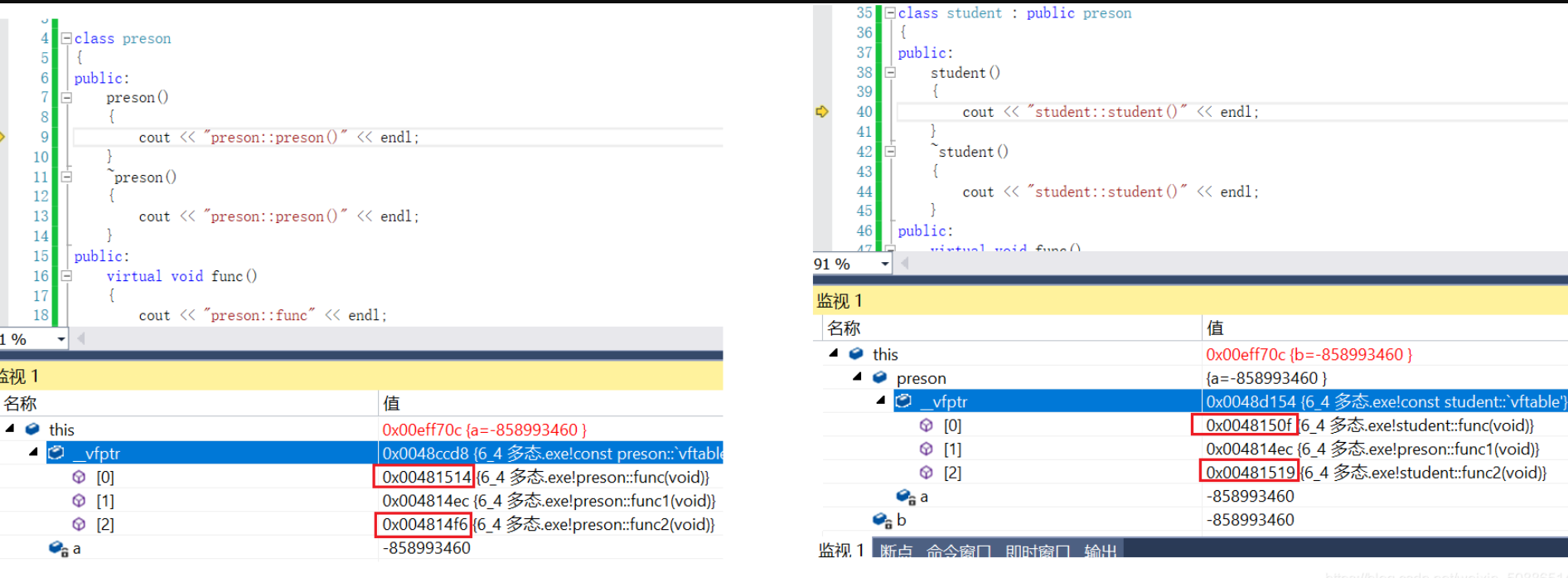
Task: Click scroll-left arrow beside 91 % zoom box
Action: tap(905, 264)
